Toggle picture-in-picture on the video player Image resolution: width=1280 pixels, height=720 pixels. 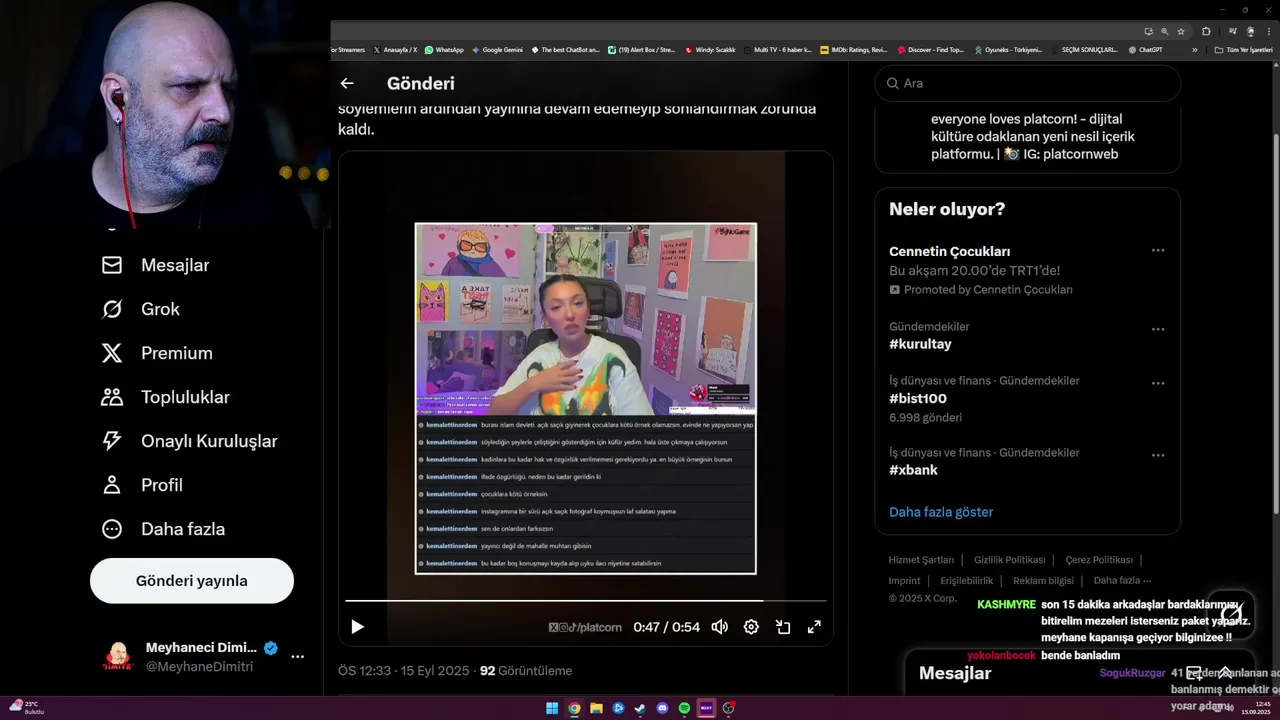pyautogui.click(x=783, y=627)
